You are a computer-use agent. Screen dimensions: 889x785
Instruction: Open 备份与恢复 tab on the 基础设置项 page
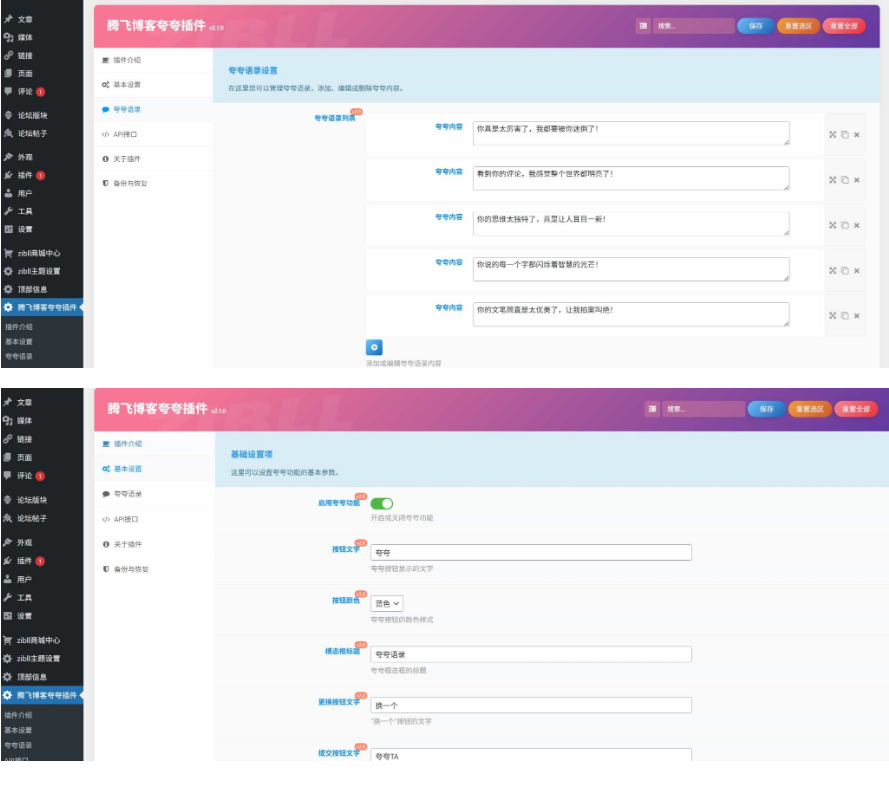(130, 569)
